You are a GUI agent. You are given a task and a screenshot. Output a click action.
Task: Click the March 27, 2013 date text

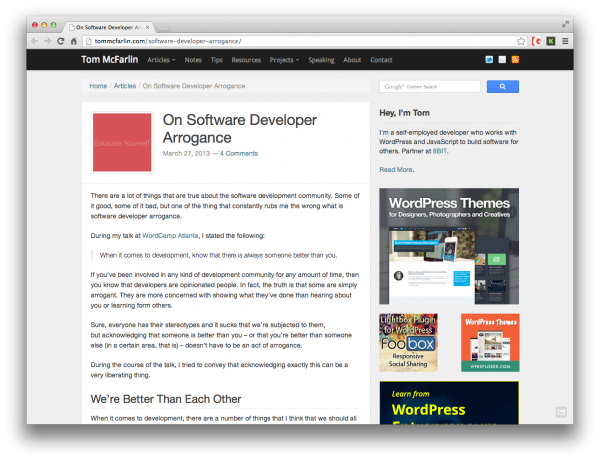coord(186,153)
